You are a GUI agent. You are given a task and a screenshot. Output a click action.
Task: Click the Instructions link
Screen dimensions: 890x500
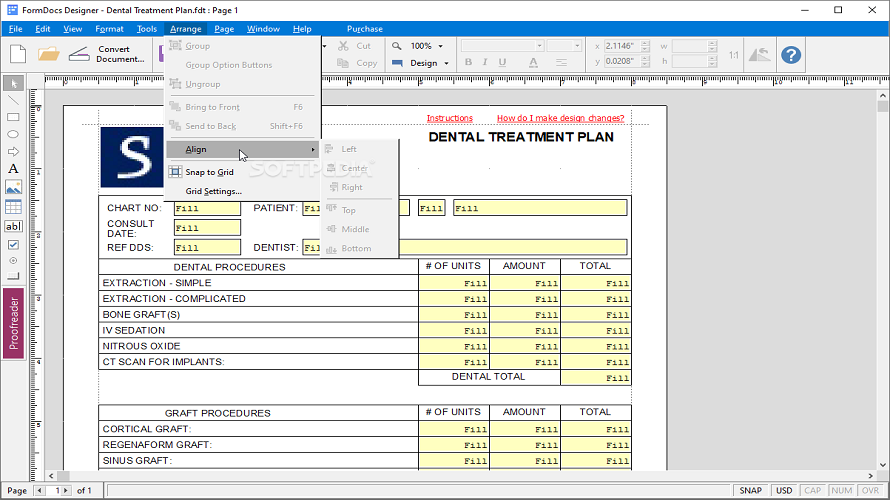[449, 118]
